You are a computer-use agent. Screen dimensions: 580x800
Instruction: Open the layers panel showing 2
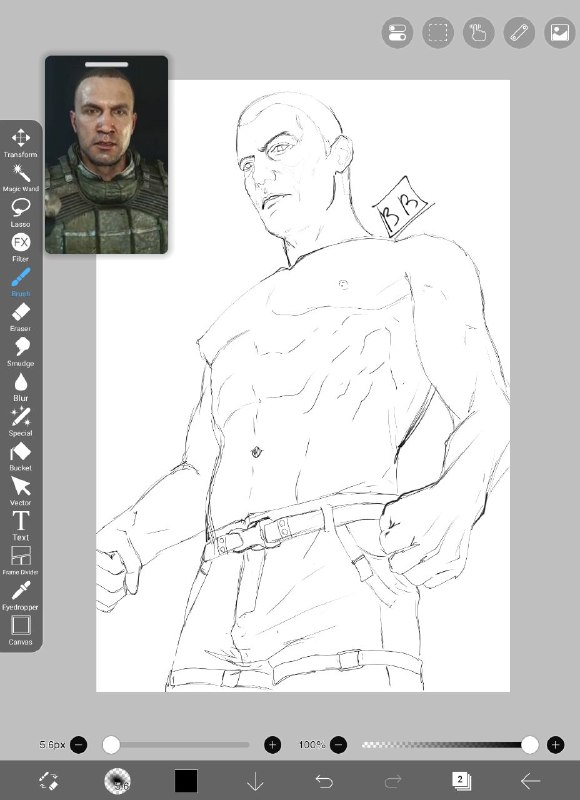click(x=461, y=781)
